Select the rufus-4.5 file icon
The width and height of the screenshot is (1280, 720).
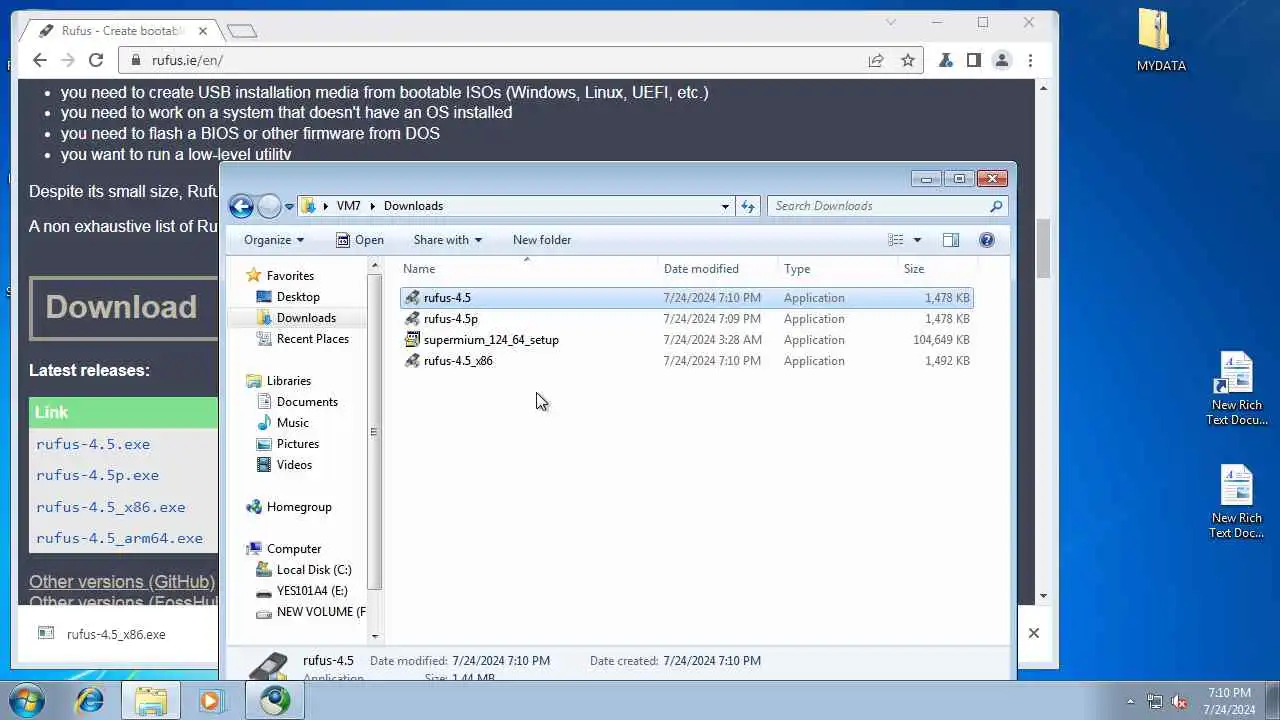(x=412, y=298)
